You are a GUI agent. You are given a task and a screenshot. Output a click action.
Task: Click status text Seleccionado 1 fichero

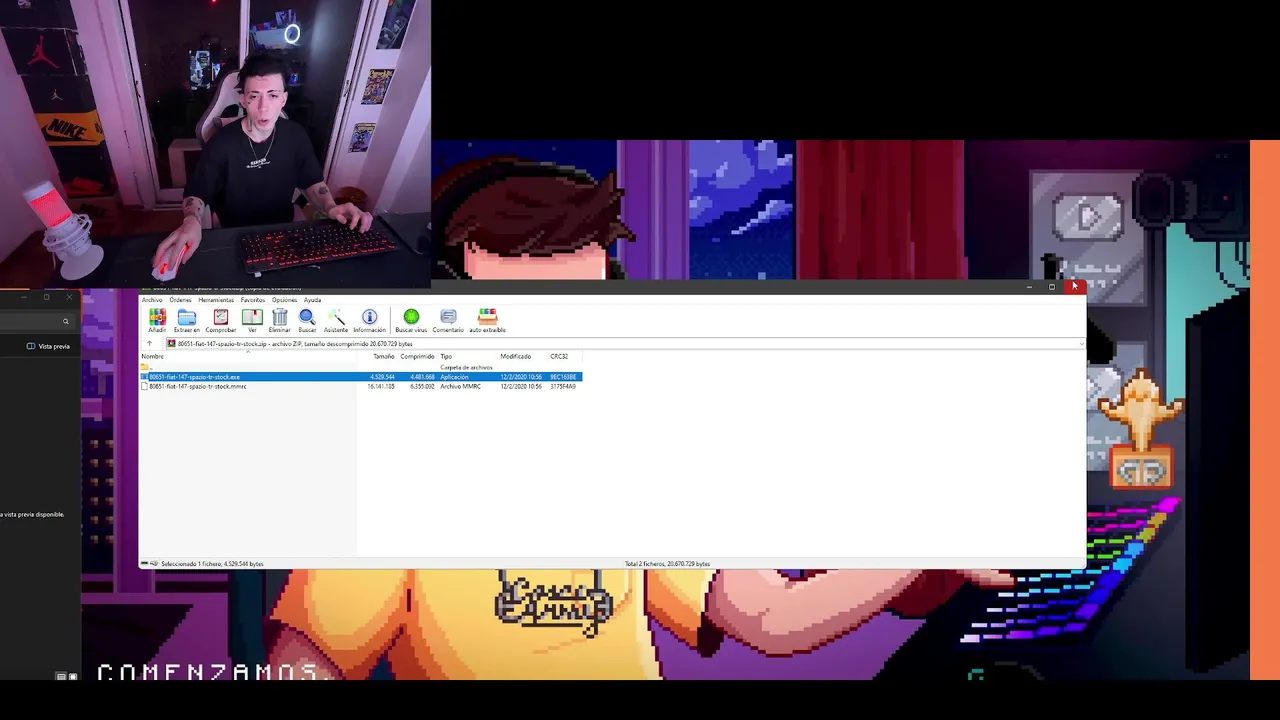pos(212,564)
